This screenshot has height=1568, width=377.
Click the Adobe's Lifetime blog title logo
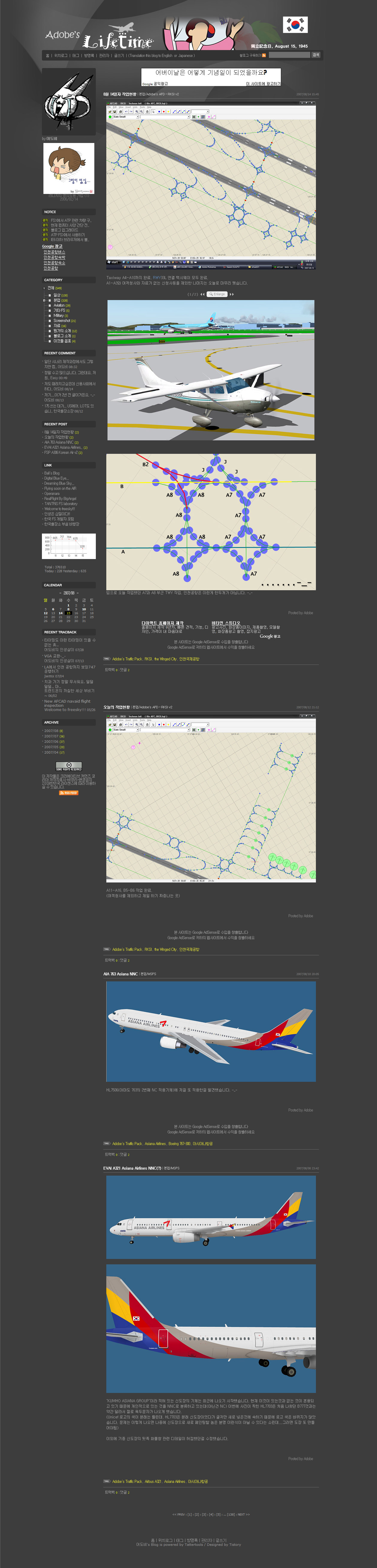pos(99,37)
